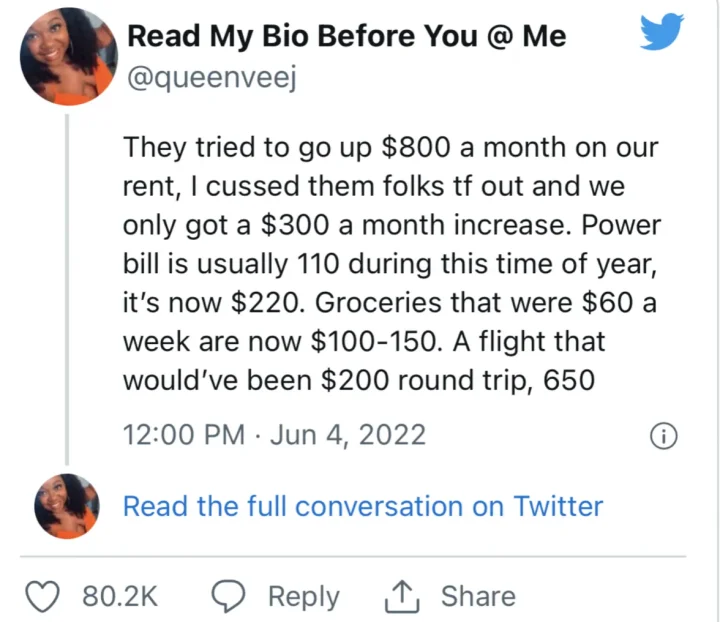720x622 pixels.
Task: Click the info circle icon
Action: (x=664, y=435)
